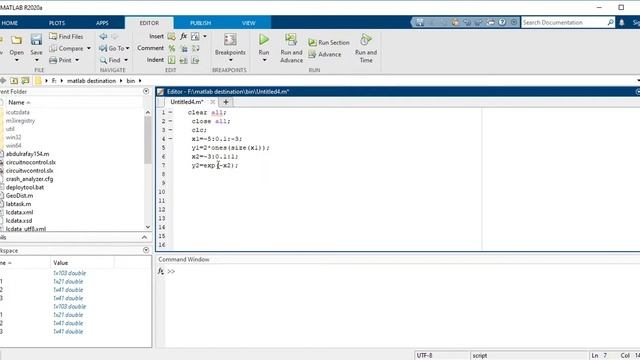The width and height of the screenshot is (640, 360).
Task: Click the uncomment icon
Action: pos(184,48)
